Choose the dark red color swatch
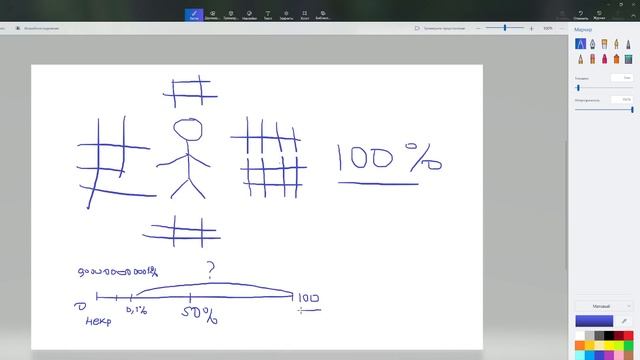This screenshot has width=640, height=360. pos(619,336)
